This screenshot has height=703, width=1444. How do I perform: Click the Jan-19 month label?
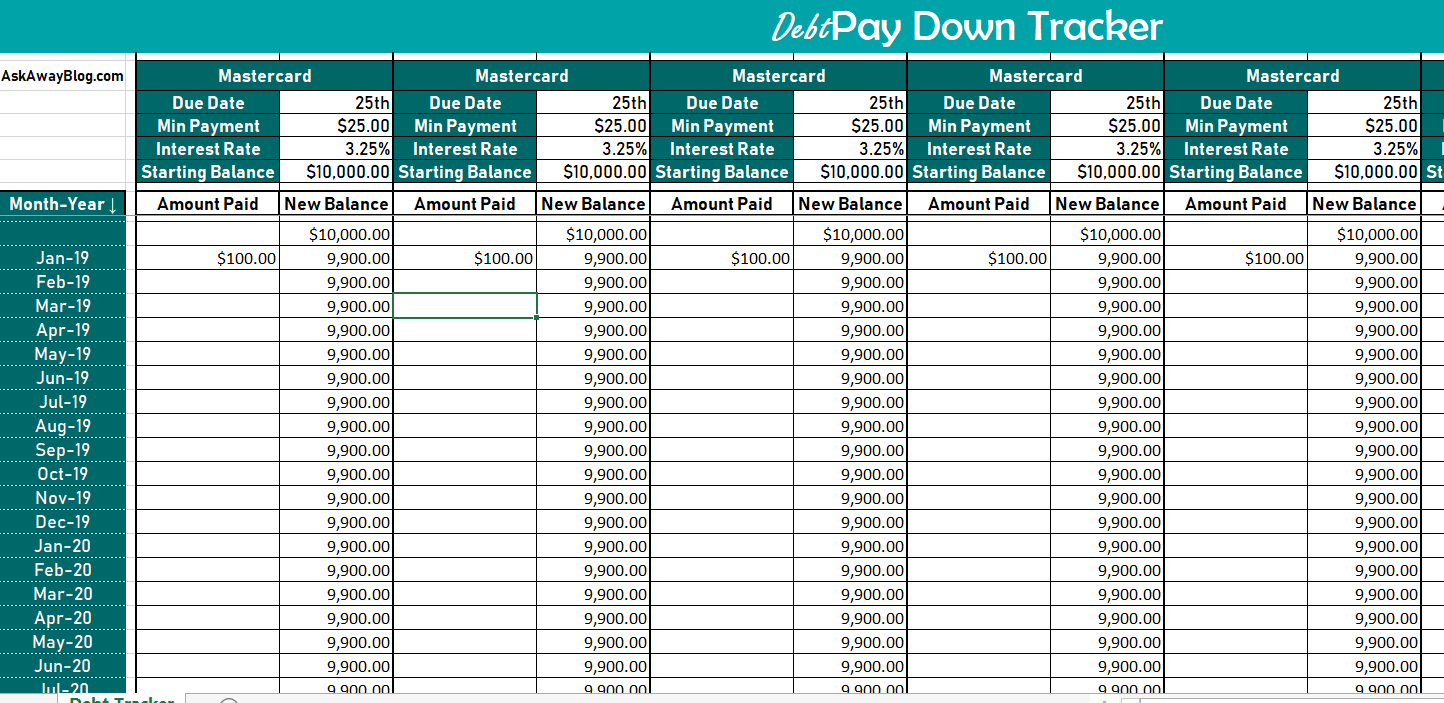pyautogui.click(x=62, y=258)
